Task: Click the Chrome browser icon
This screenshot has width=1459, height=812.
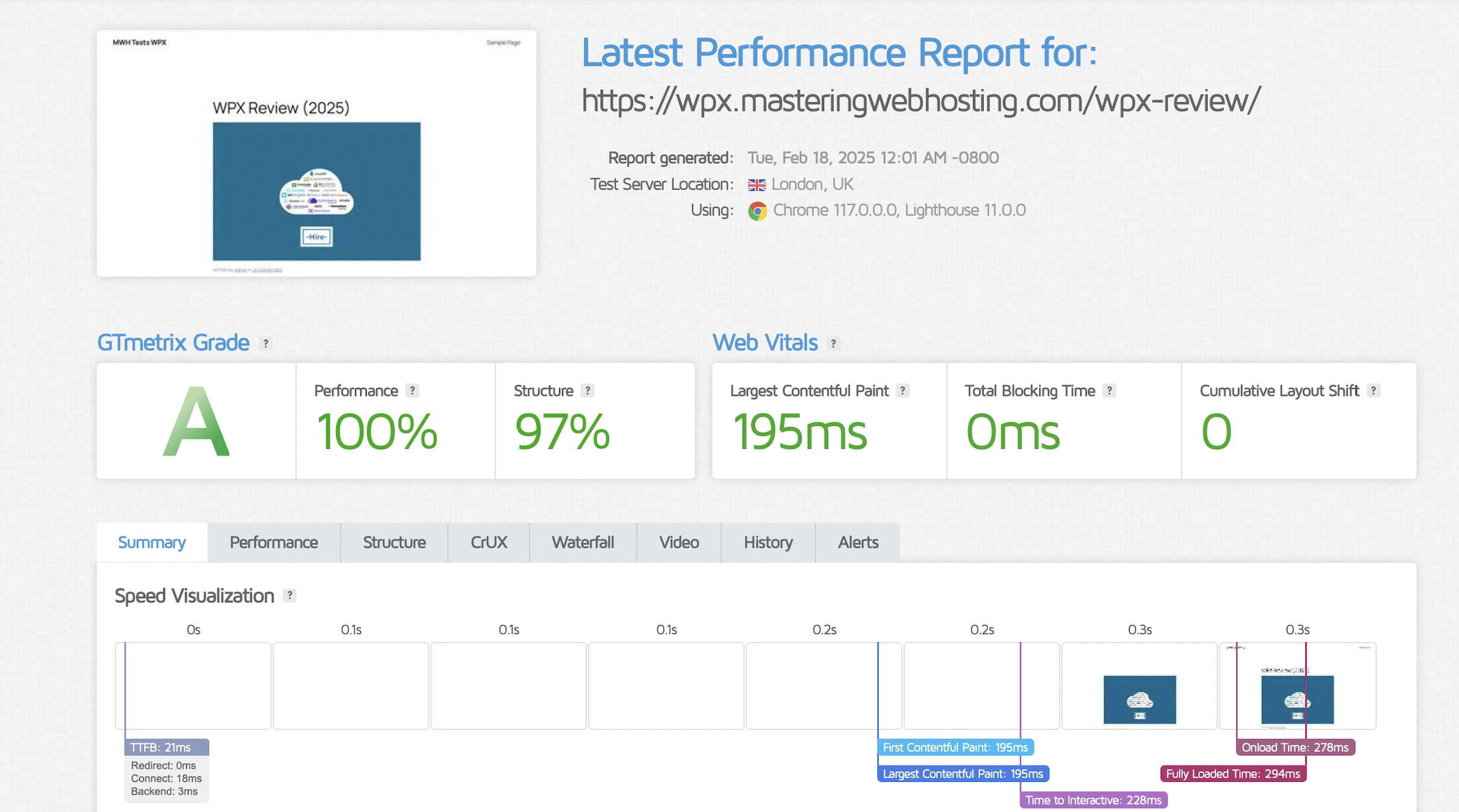Action: point(757,211)
